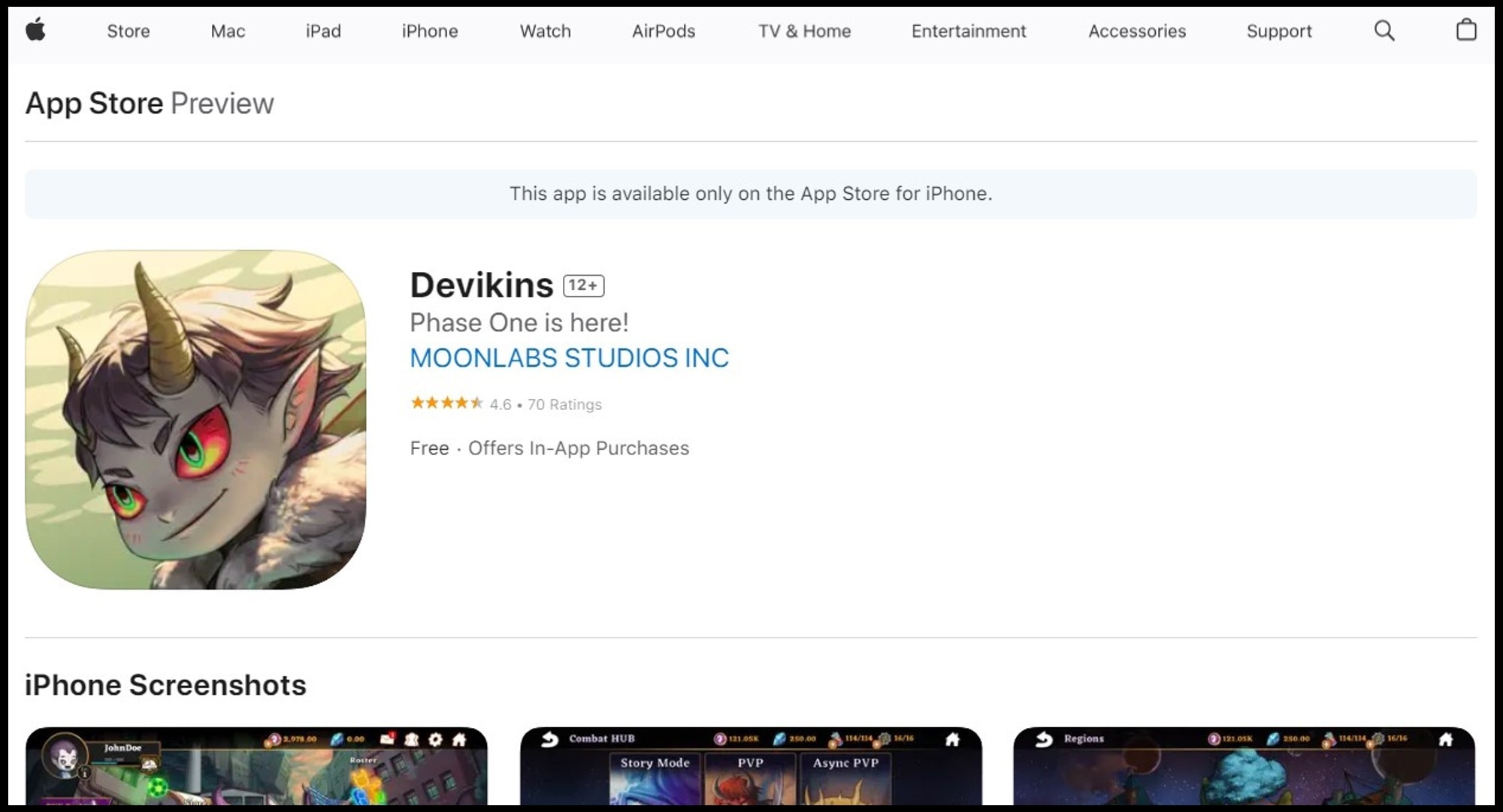Open the search icon on Apple site
The image size is (1503, 812).
coord(1384,31)
